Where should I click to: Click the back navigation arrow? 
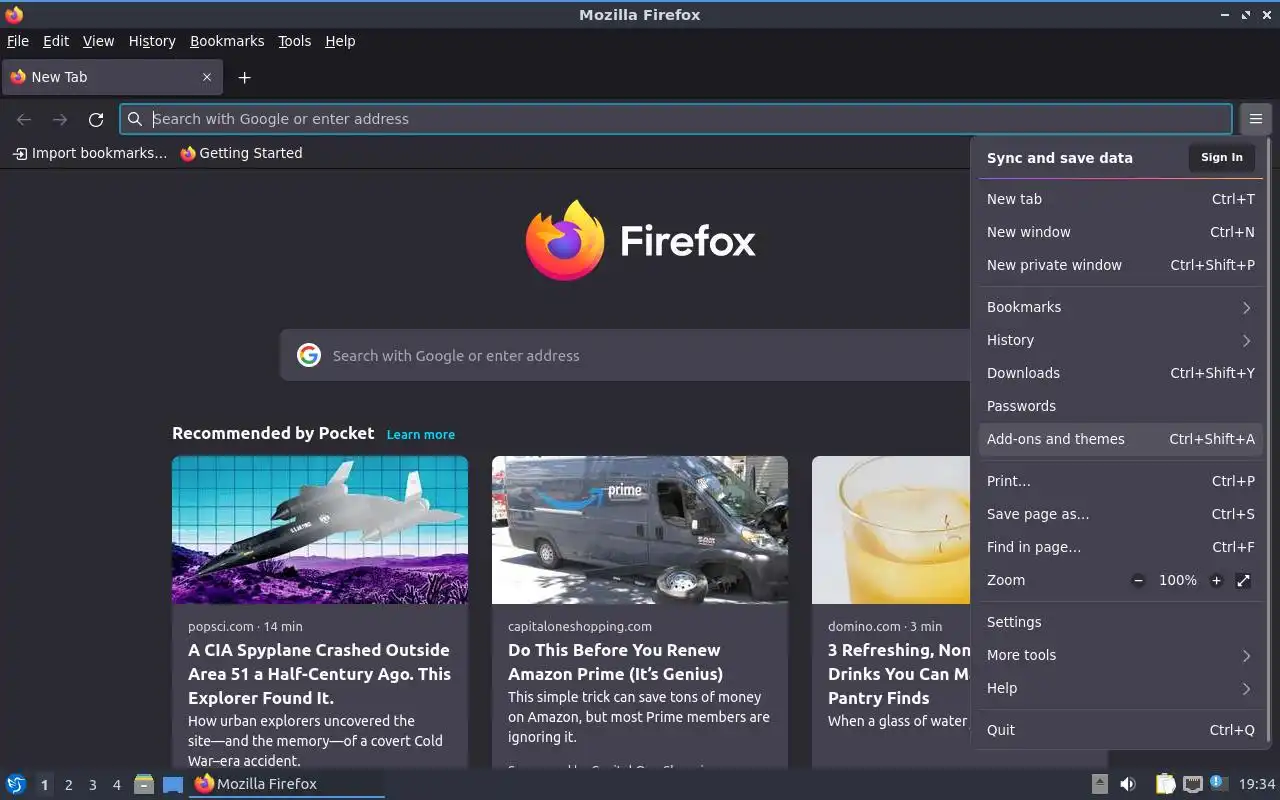[x=24, y=120]
